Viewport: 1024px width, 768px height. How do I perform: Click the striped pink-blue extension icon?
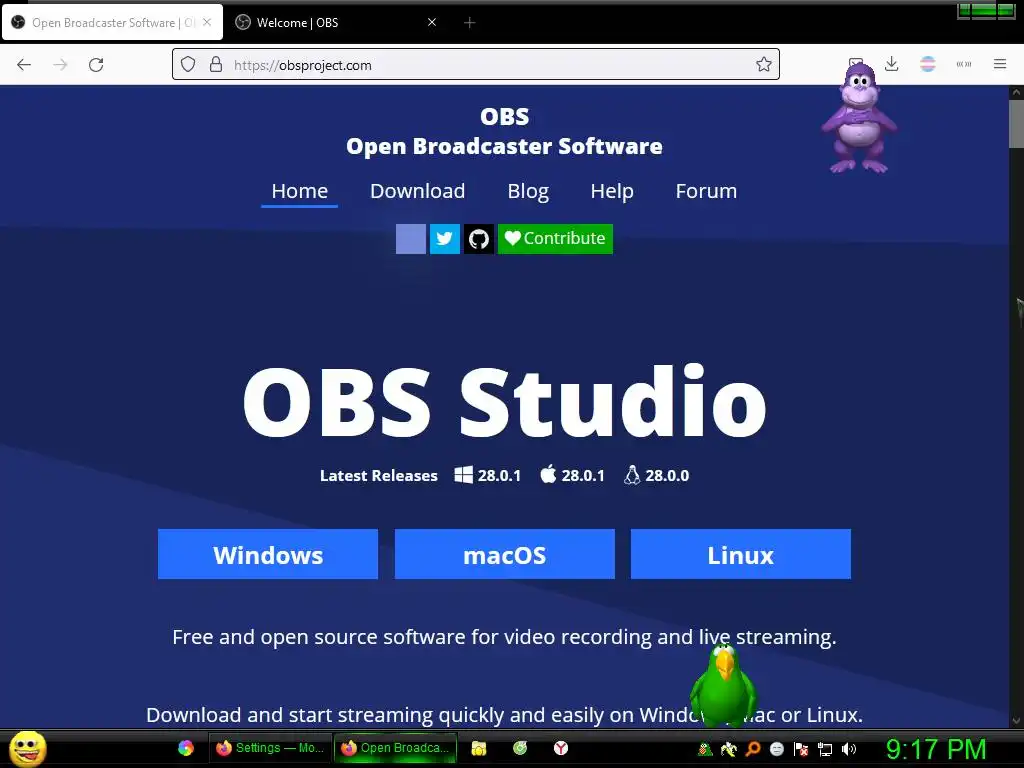pos(927,64)
